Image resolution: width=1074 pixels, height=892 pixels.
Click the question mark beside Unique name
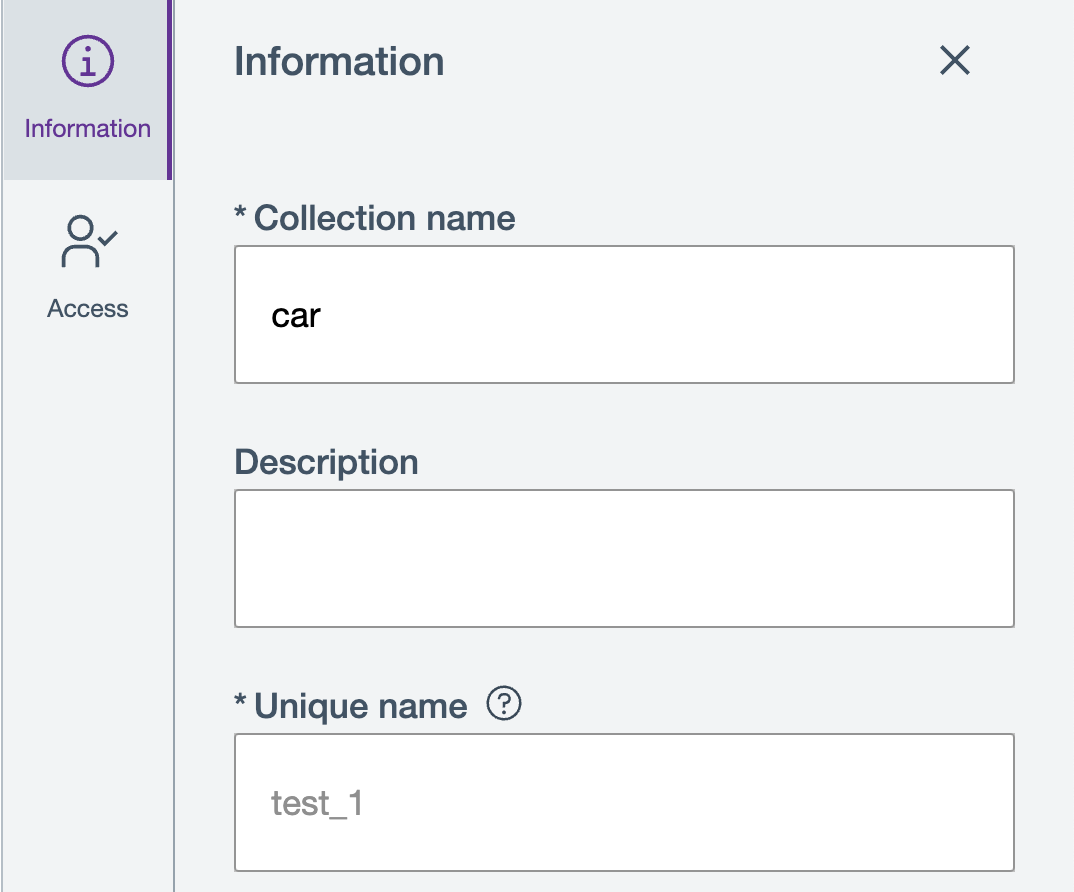click(505, 704)
